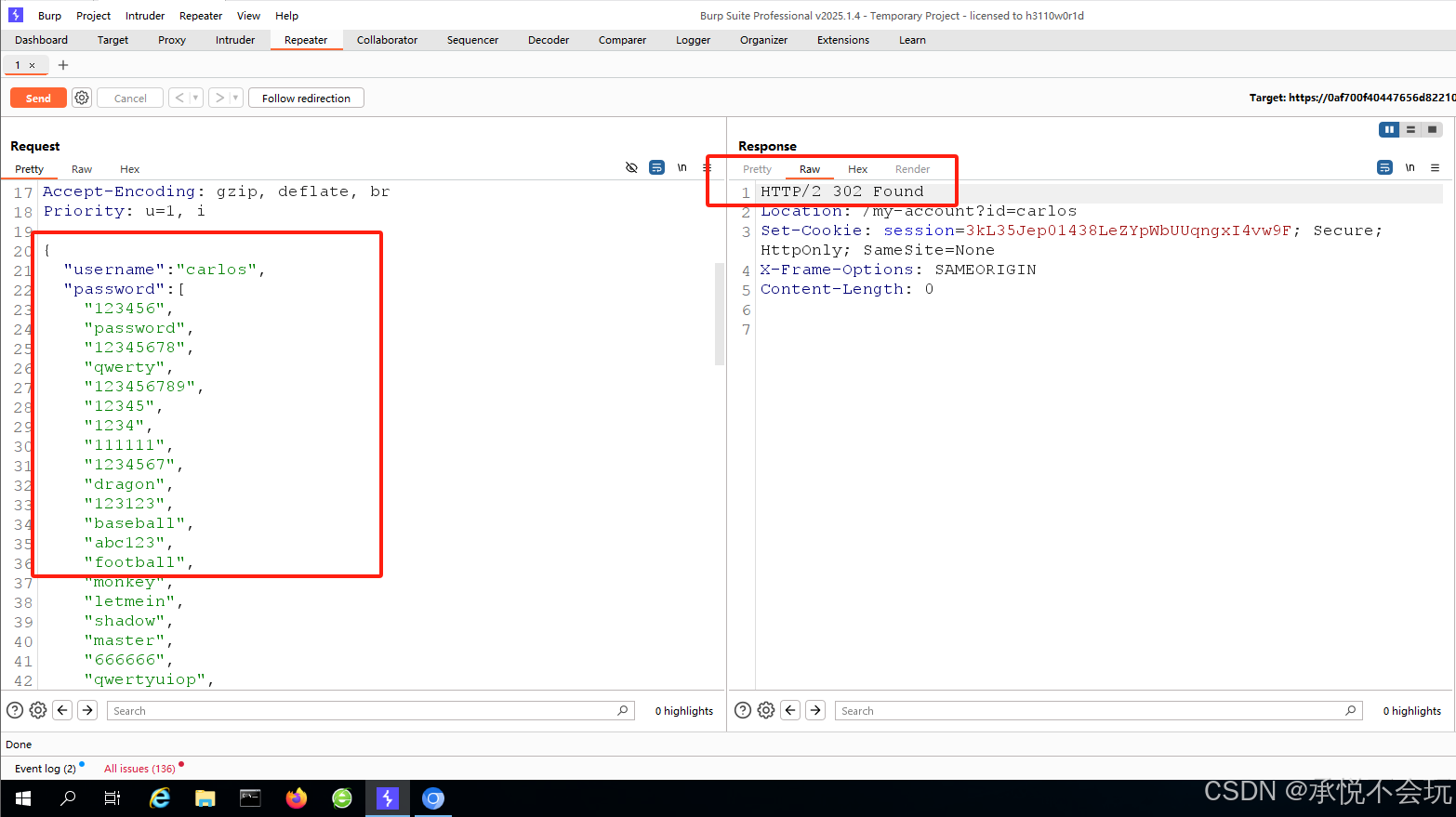The image size is (1456, 817).
Task: Focus the Request search field
Action: point(371,710)
